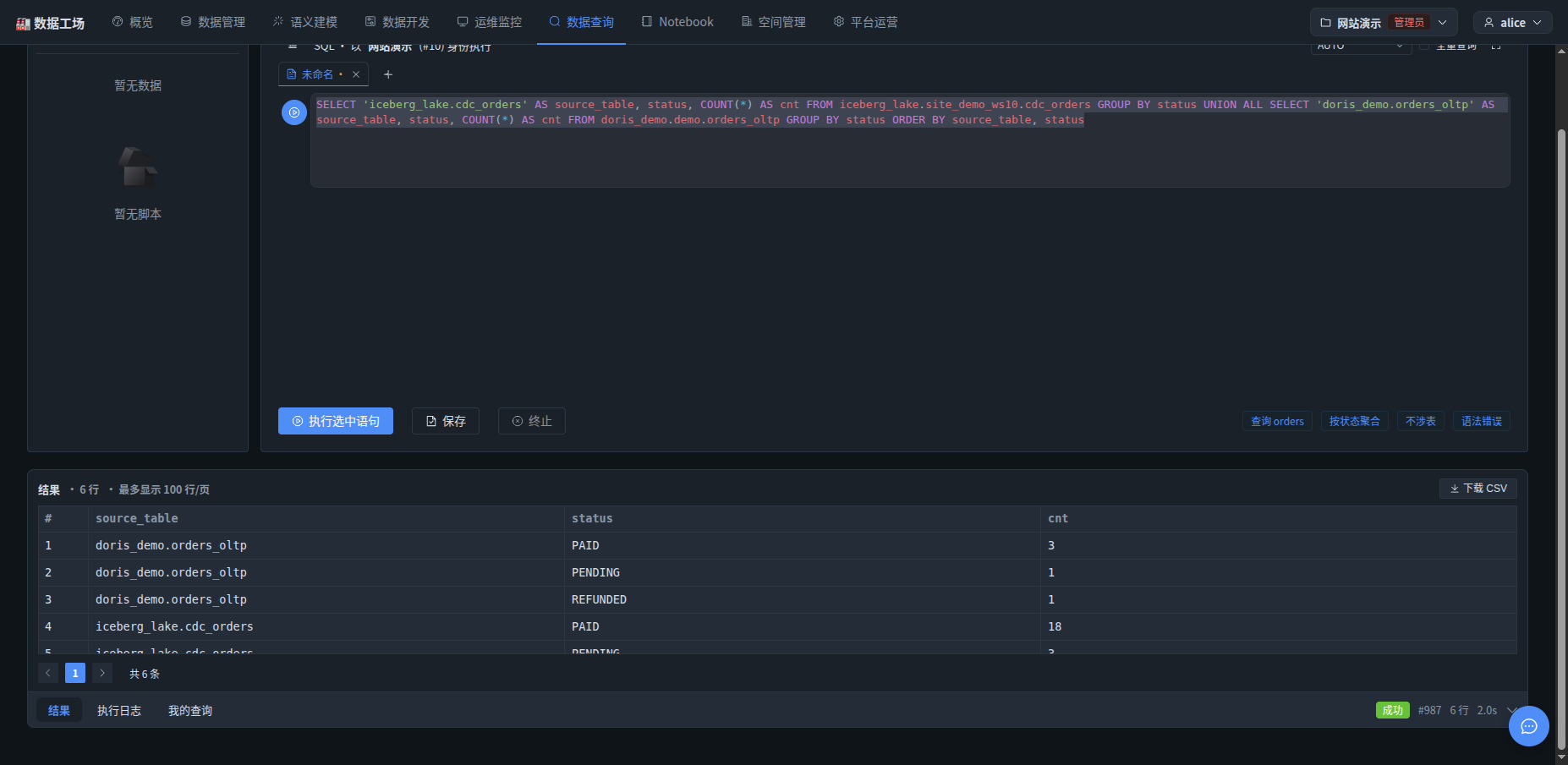Close the 未命名 query tab

pos(356,74)
